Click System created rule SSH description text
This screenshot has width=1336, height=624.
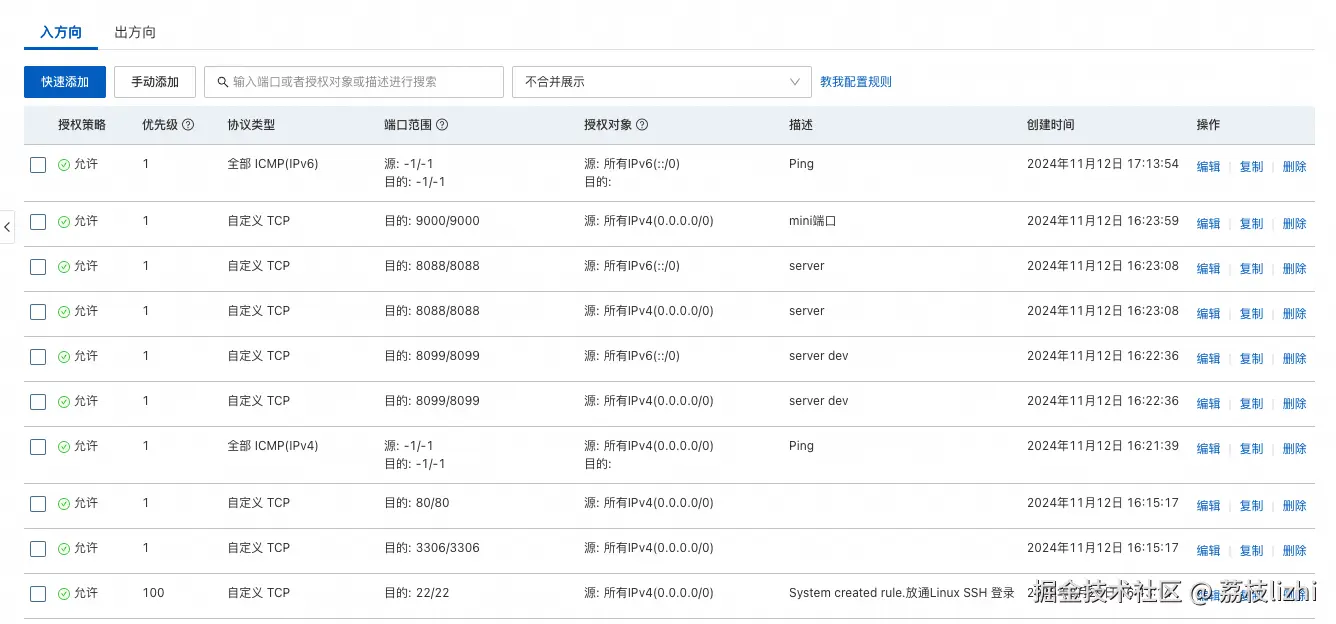point(902,593)
